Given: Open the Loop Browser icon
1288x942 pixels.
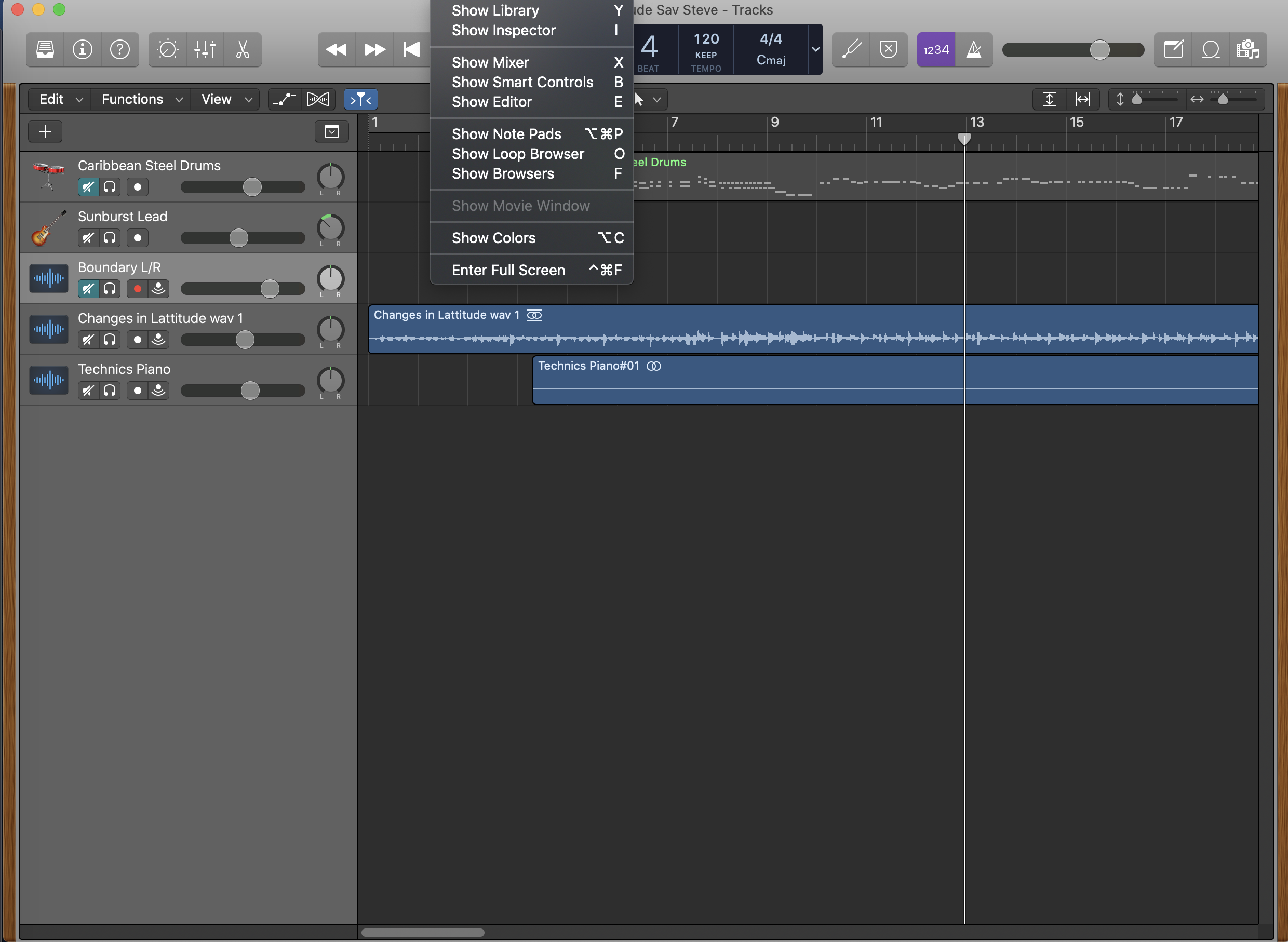Looking at the screenshot, I should (1211, 50).
